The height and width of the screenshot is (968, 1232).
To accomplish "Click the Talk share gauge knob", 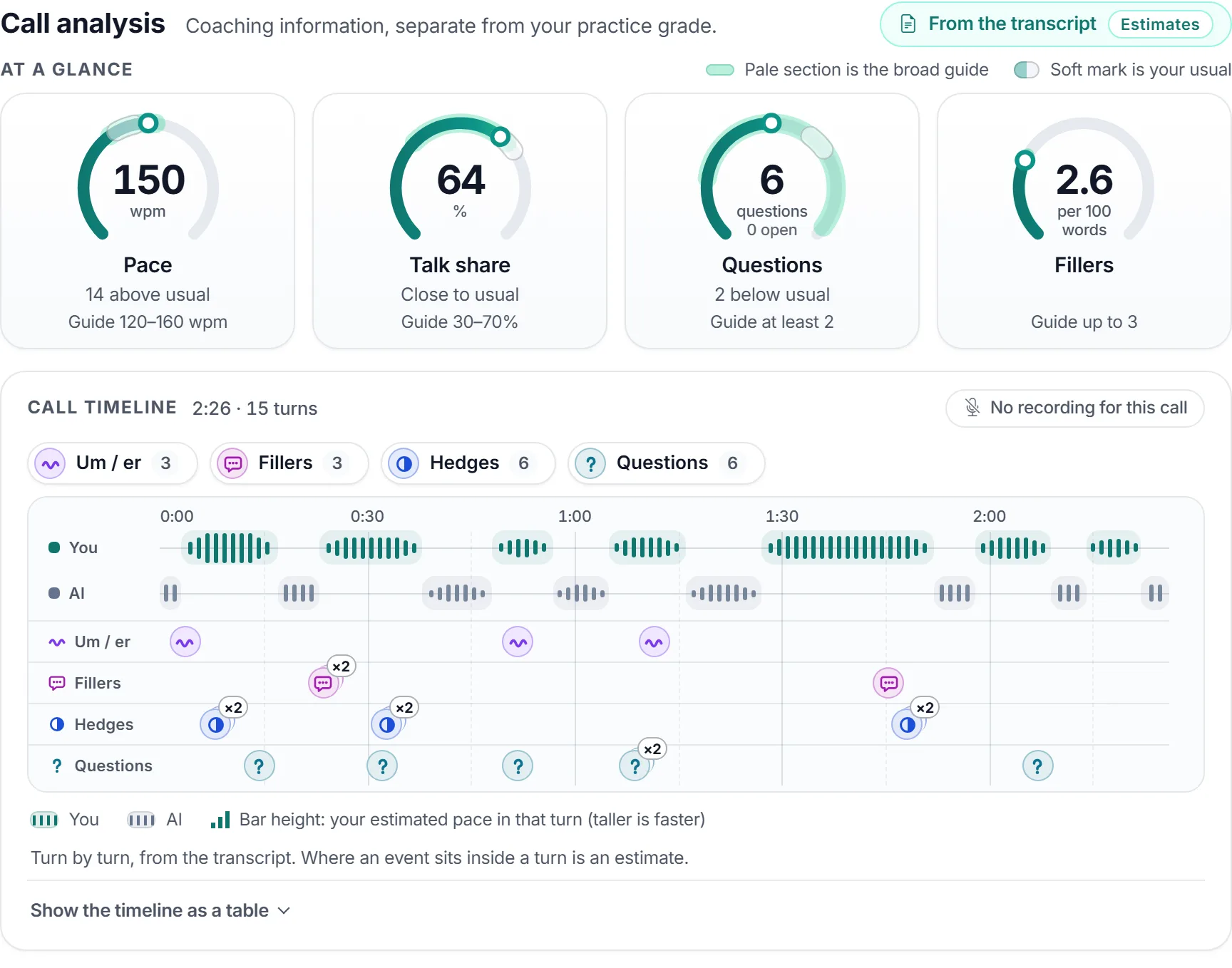I will [500, 136].
